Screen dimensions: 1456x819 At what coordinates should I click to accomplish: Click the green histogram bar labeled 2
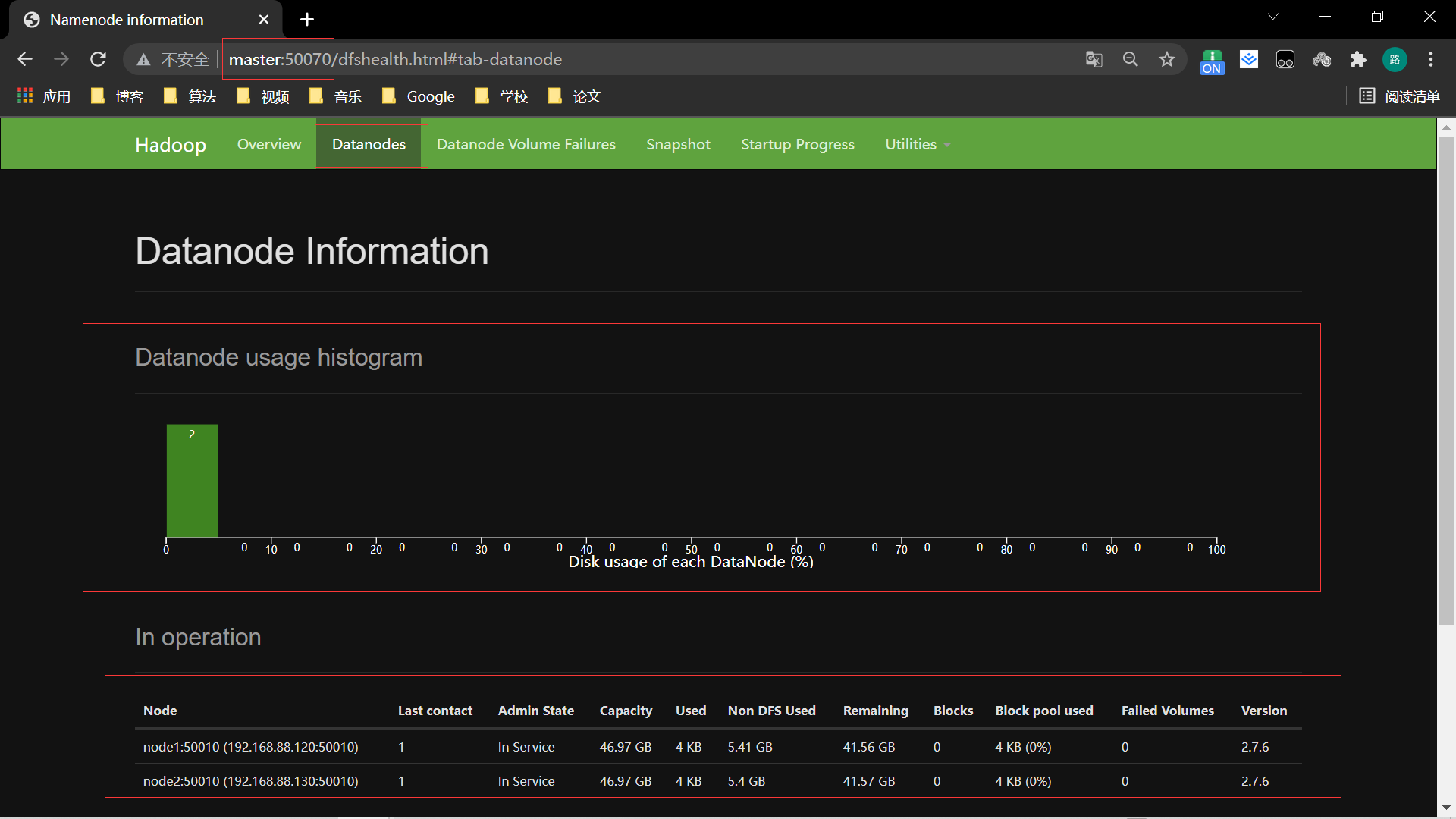click(192, 481)
